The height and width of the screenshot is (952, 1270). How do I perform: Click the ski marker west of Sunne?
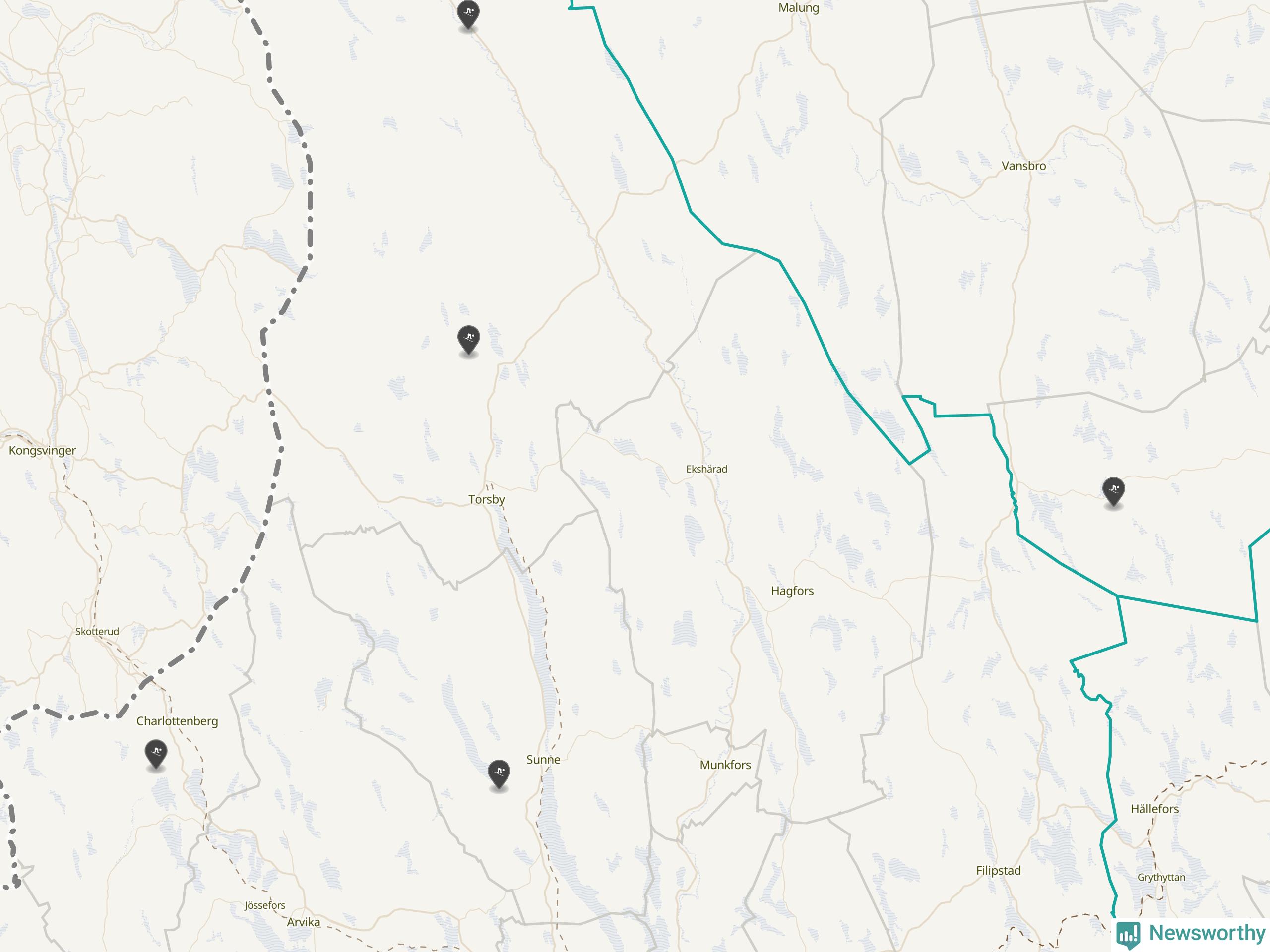coord(499,774)
